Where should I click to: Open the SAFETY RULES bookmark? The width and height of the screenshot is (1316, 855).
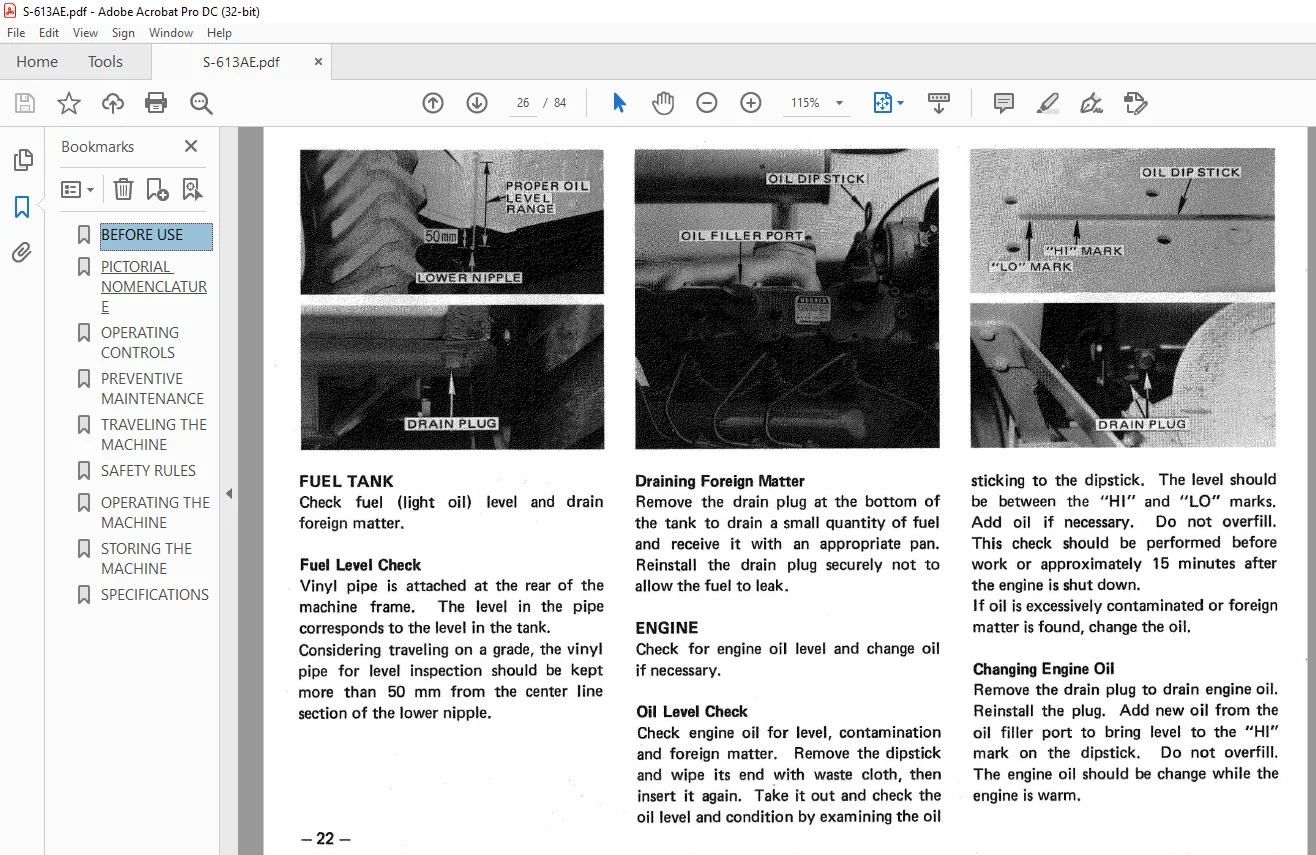point(148,471)
